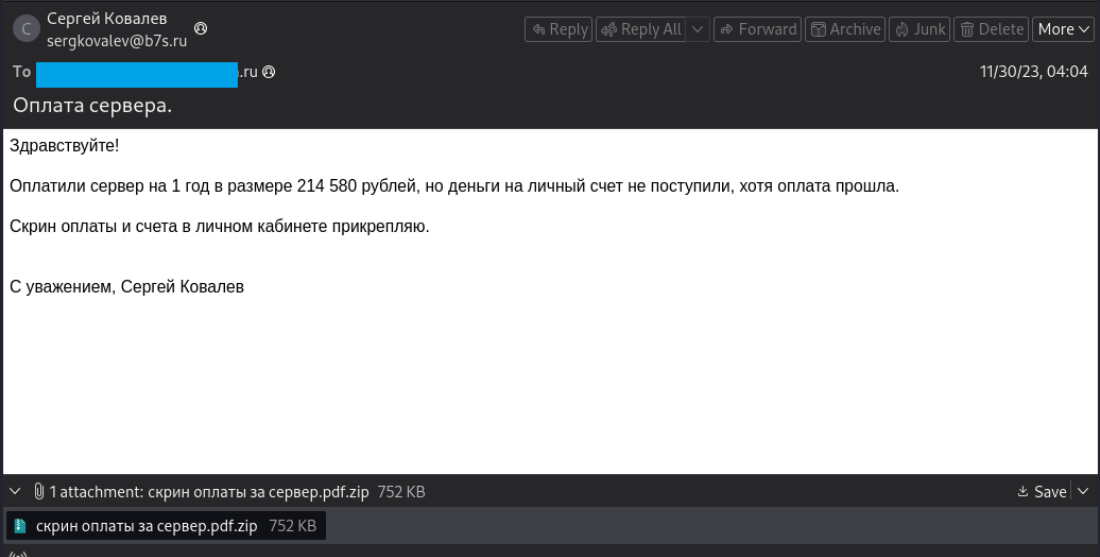The height and width of the screenshot is (557, 1100).
Task: Archive this message
Action: pyautogui.click(x=845, y=29)
